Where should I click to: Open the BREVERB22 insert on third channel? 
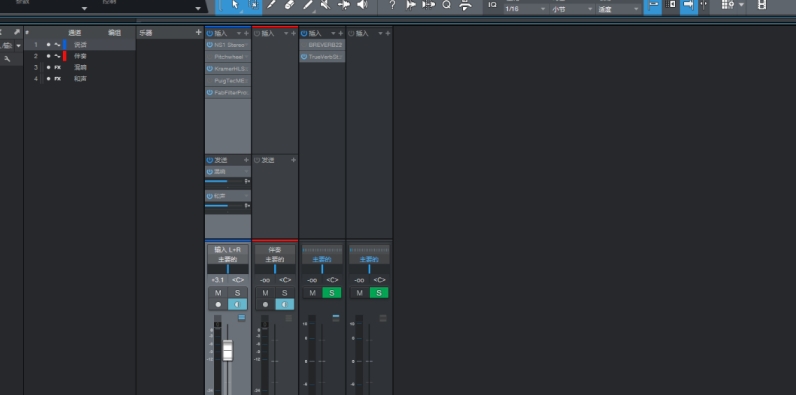tap(322, 45)
